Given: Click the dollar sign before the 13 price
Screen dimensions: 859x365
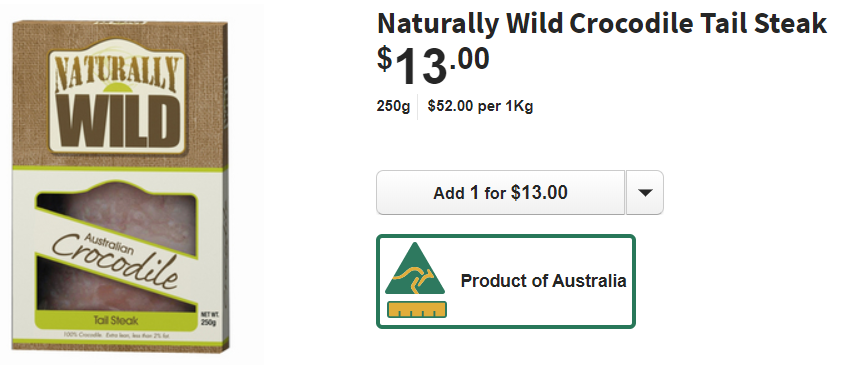Looking at the screenshot, I should pyautogui.click(x=385, y=59).
